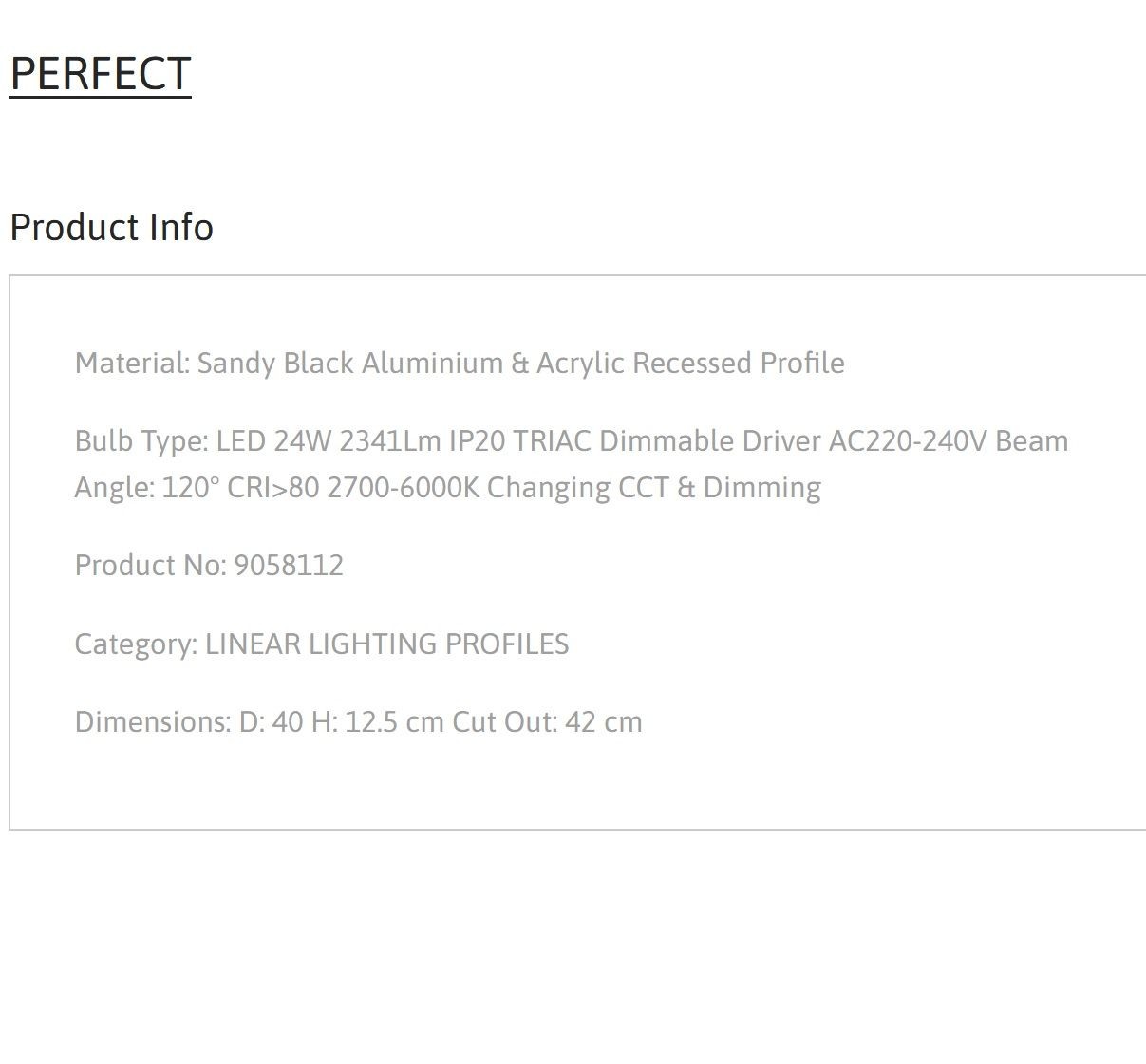1146x1064 pixels.
Task: Select the Product No label
Action: point(150,566)
